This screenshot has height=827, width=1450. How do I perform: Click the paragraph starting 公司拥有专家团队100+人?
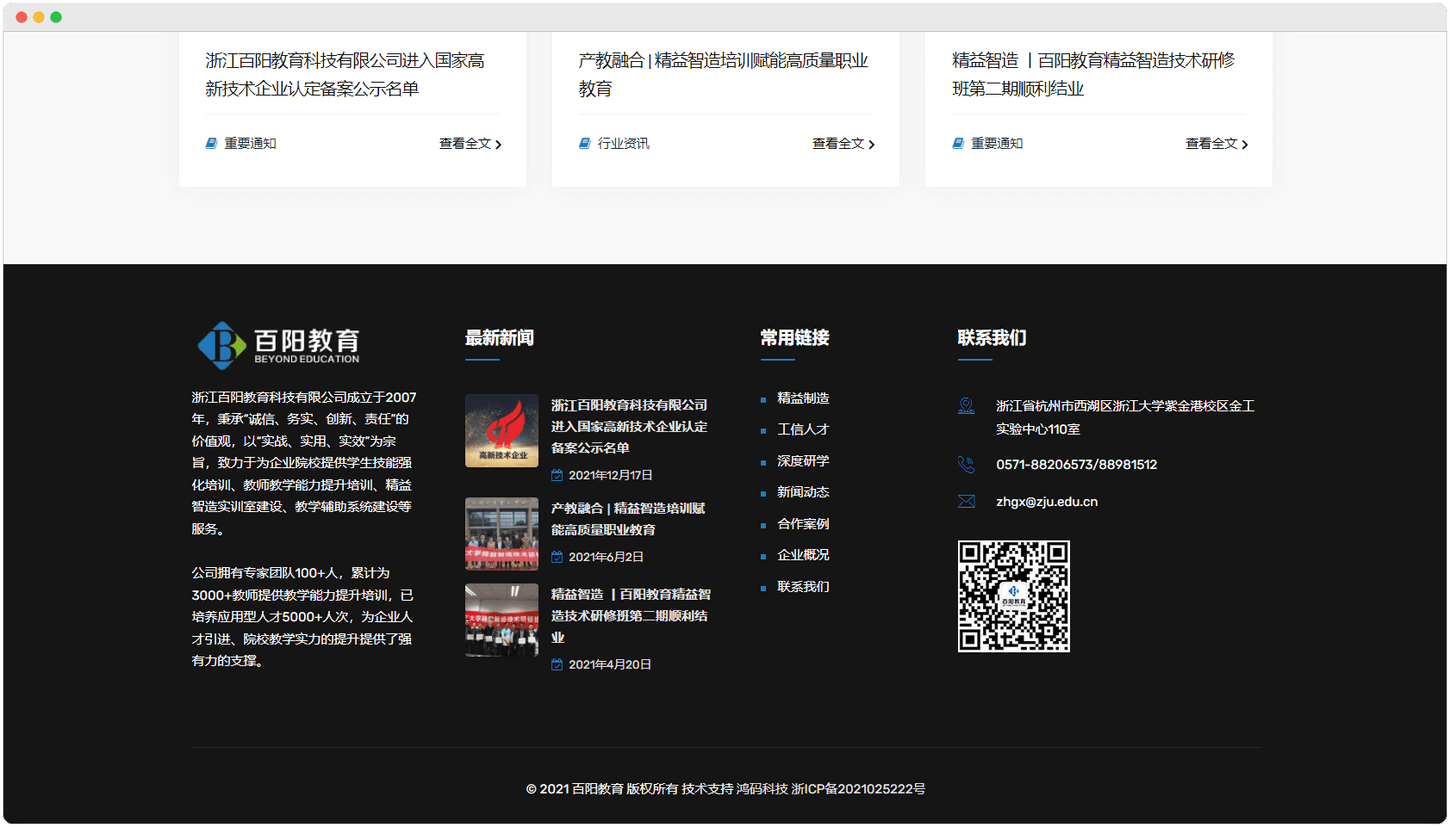coord(302,617)
